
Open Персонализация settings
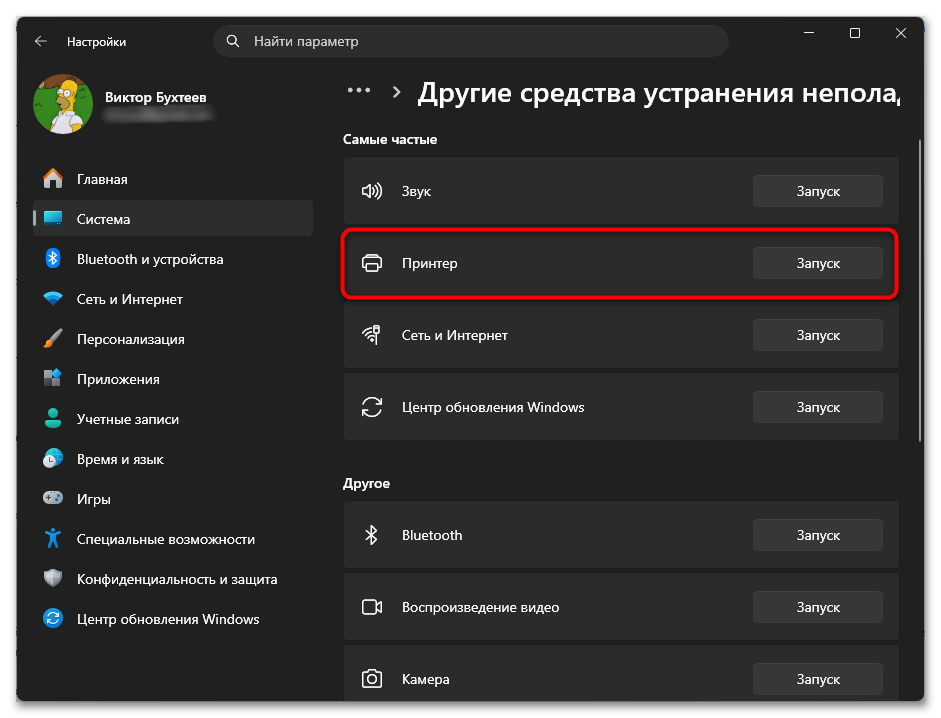[x=173, y=339]
